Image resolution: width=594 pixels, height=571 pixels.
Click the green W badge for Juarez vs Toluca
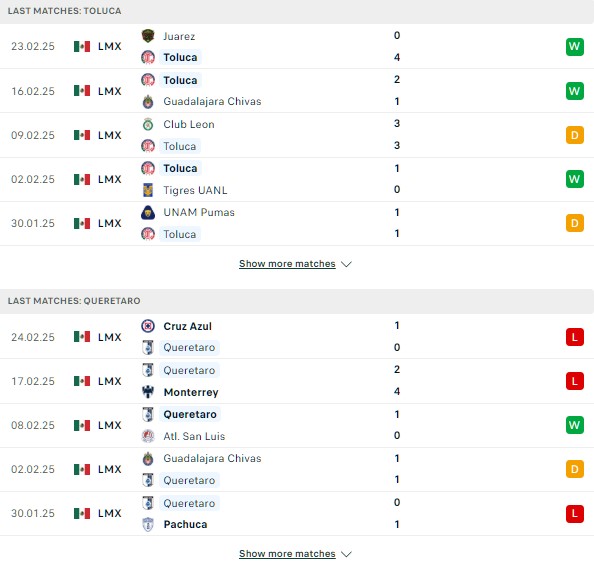click(x=575, y=47)
